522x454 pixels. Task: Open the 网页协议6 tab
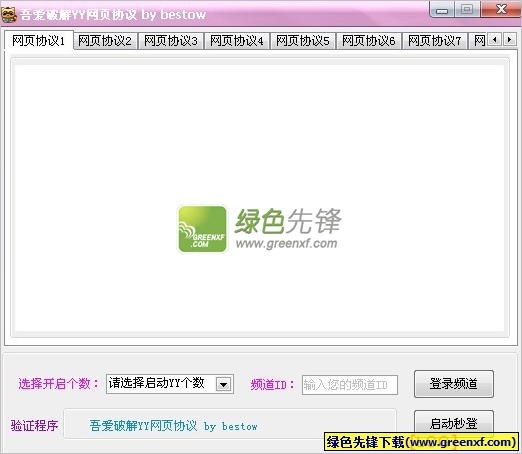369,41
